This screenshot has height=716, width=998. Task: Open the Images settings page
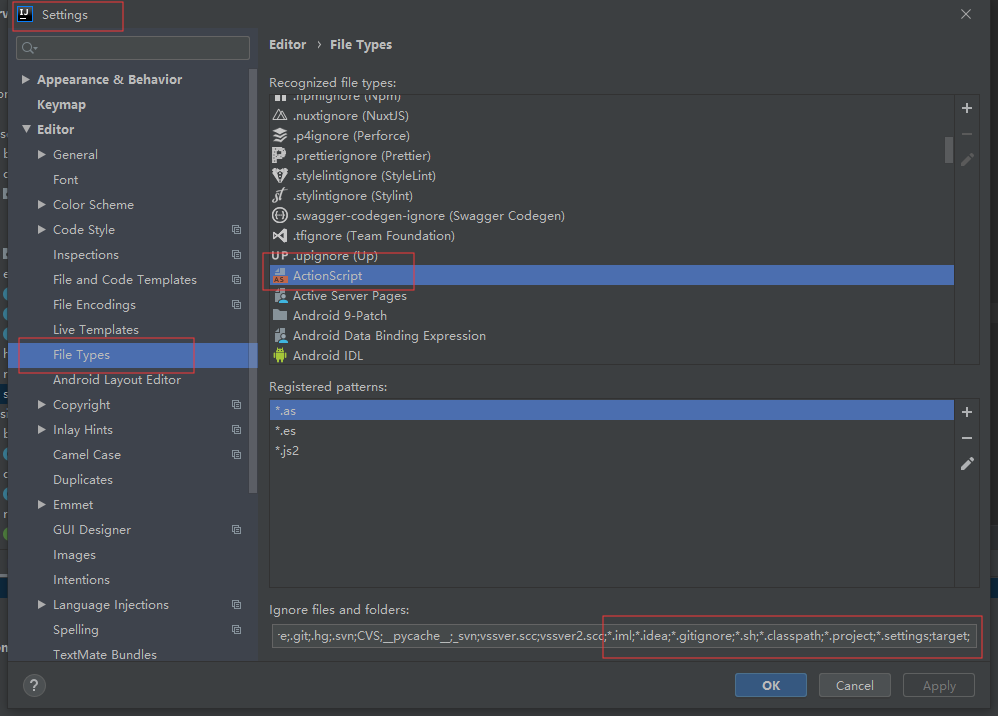(74, 554)
